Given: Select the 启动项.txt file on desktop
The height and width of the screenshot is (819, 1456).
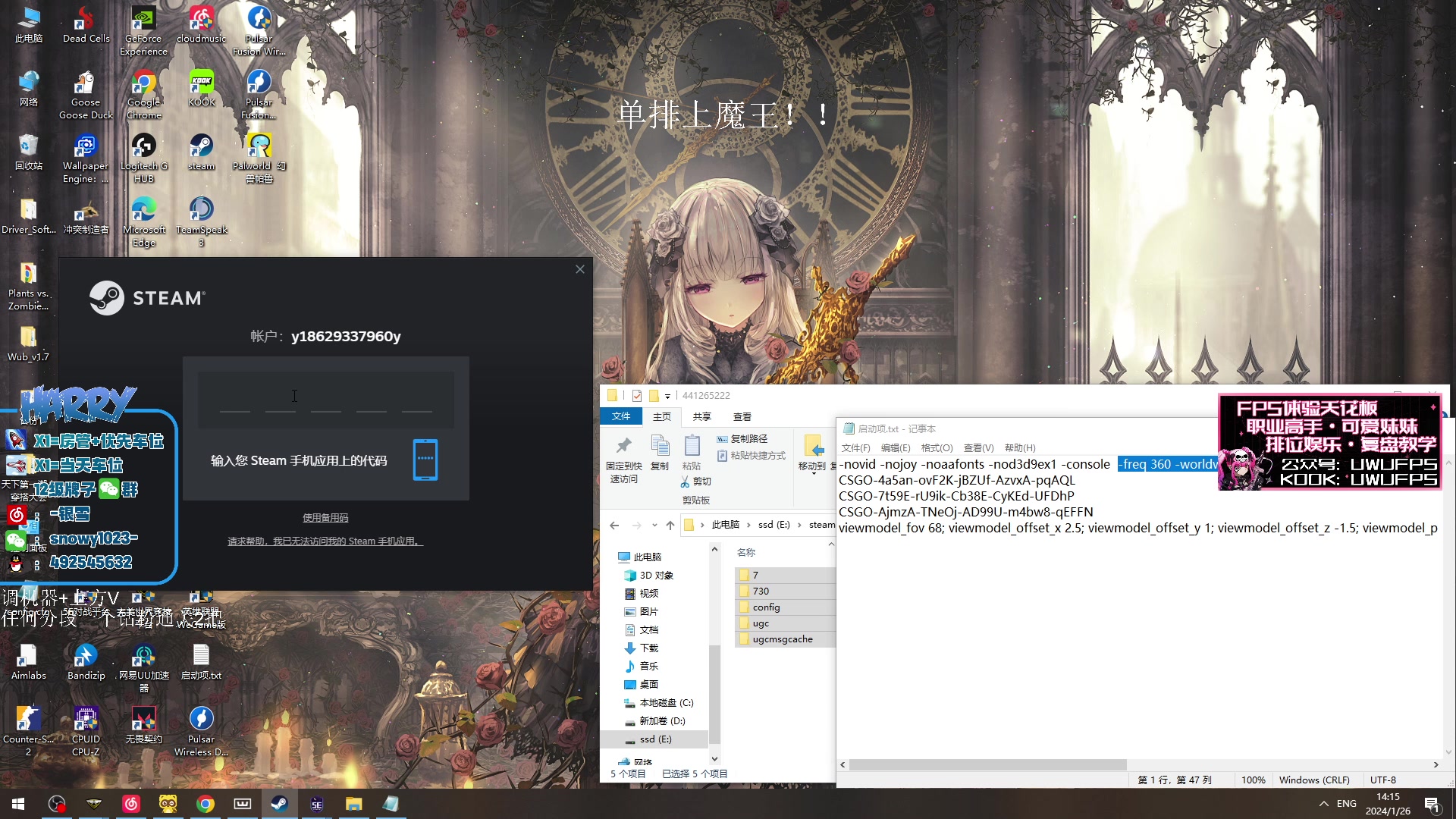Looking at the screenshot, I should [201, 662].
